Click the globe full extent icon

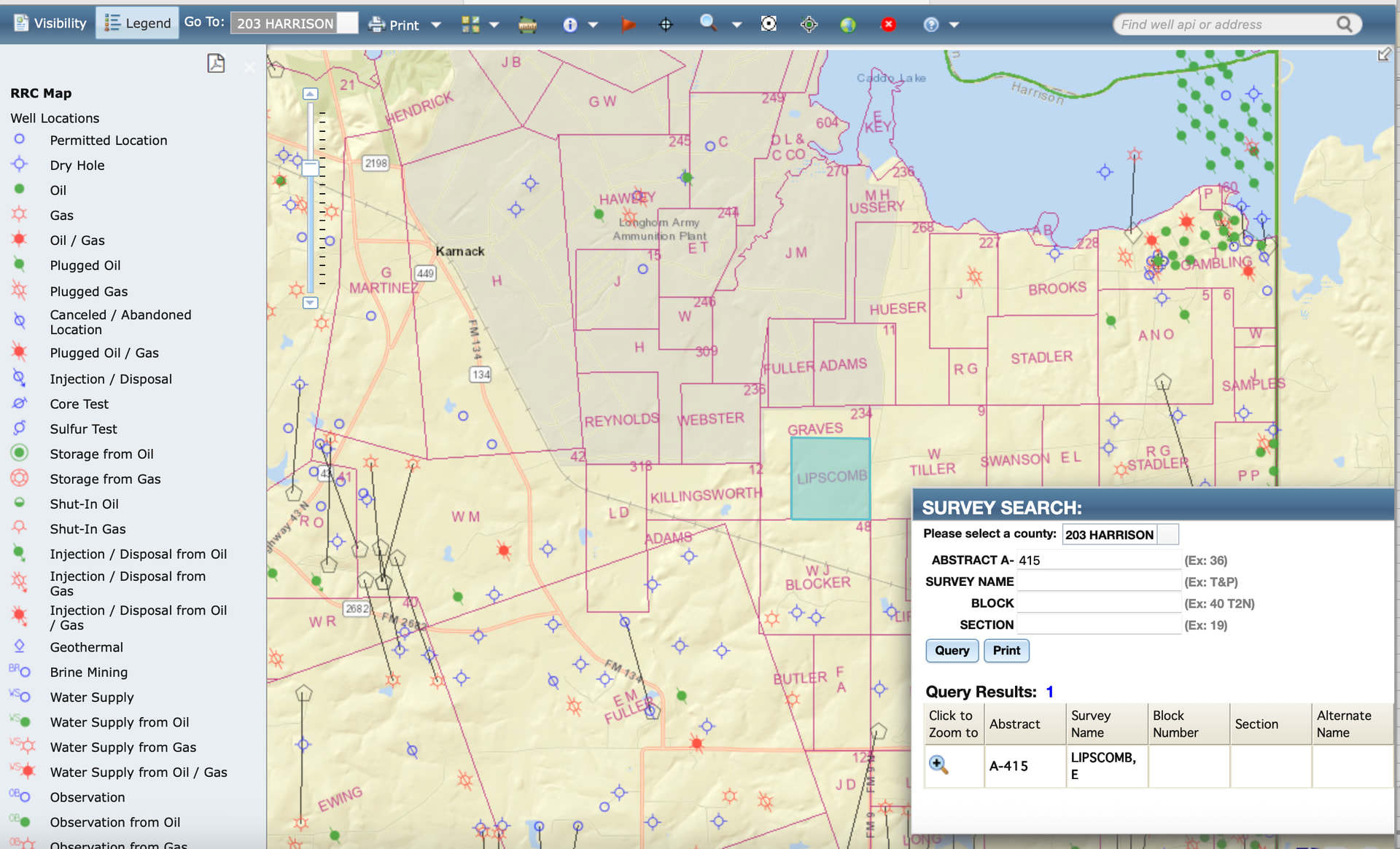click(x=847, y=25)
